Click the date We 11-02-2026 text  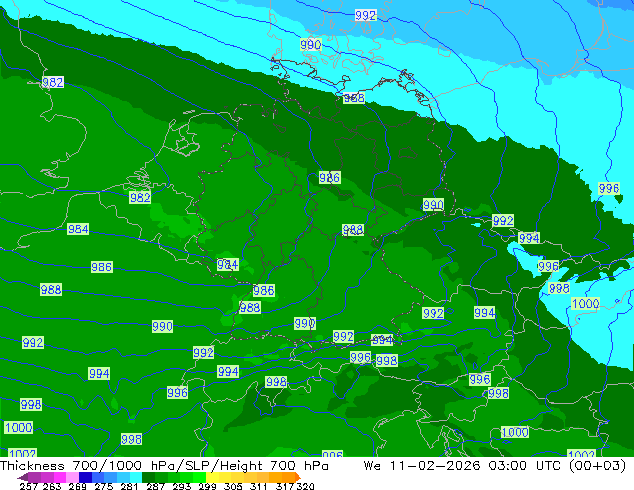(422, 466)
